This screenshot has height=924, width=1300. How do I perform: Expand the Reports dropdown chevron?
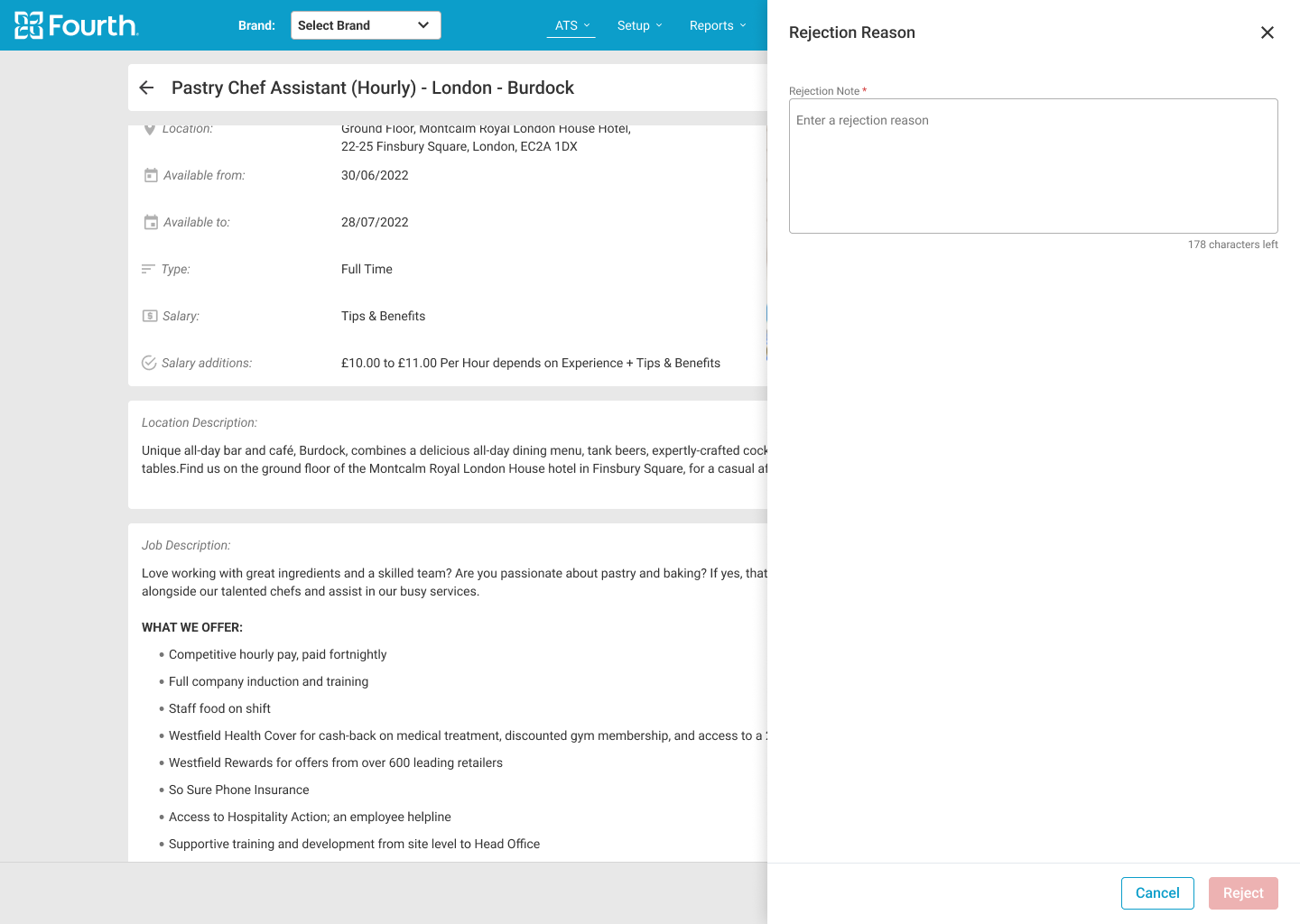pyautogui.click(x=744, y=25)
